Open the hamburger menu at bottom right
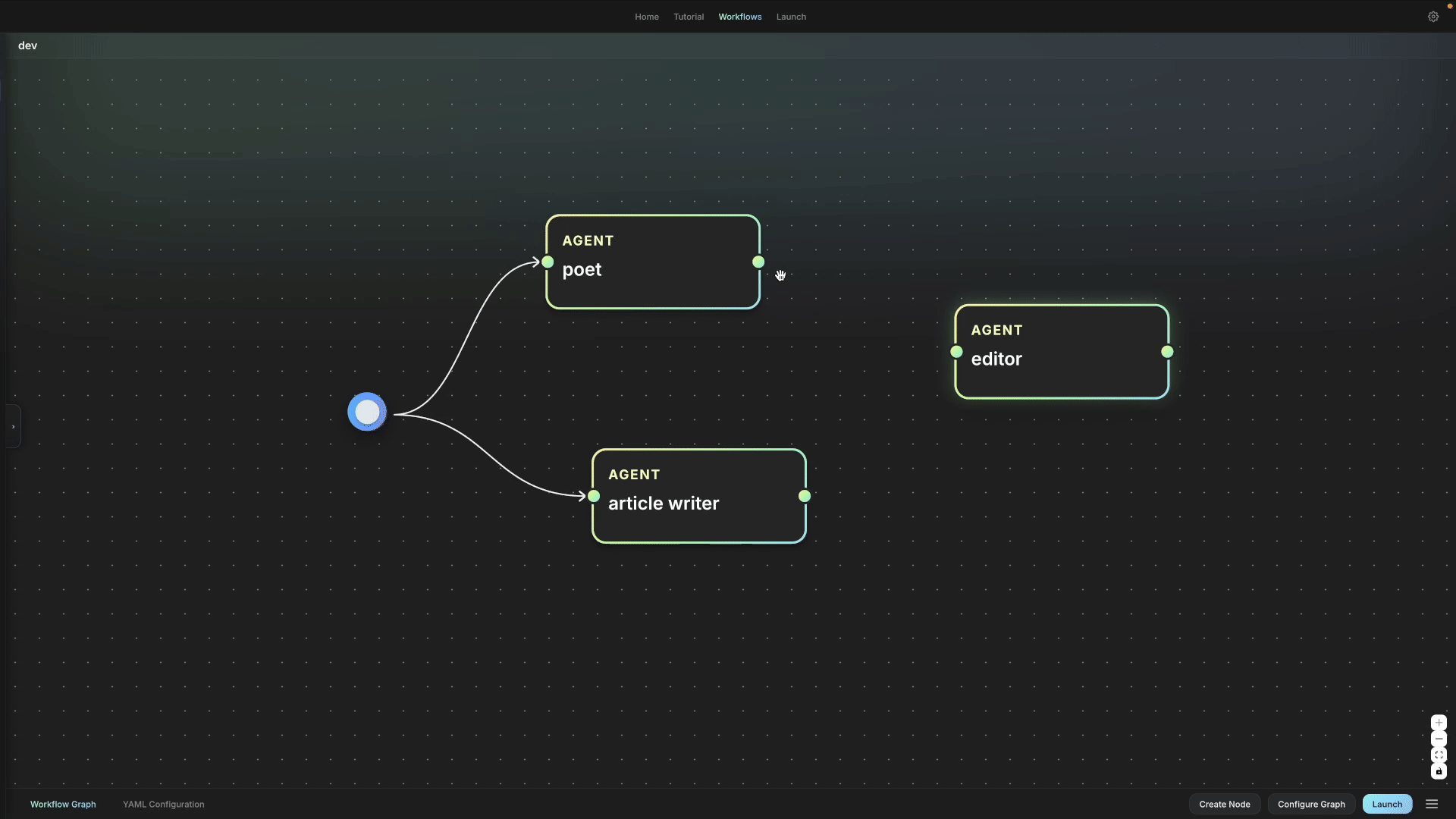 tap(1432, 804)
